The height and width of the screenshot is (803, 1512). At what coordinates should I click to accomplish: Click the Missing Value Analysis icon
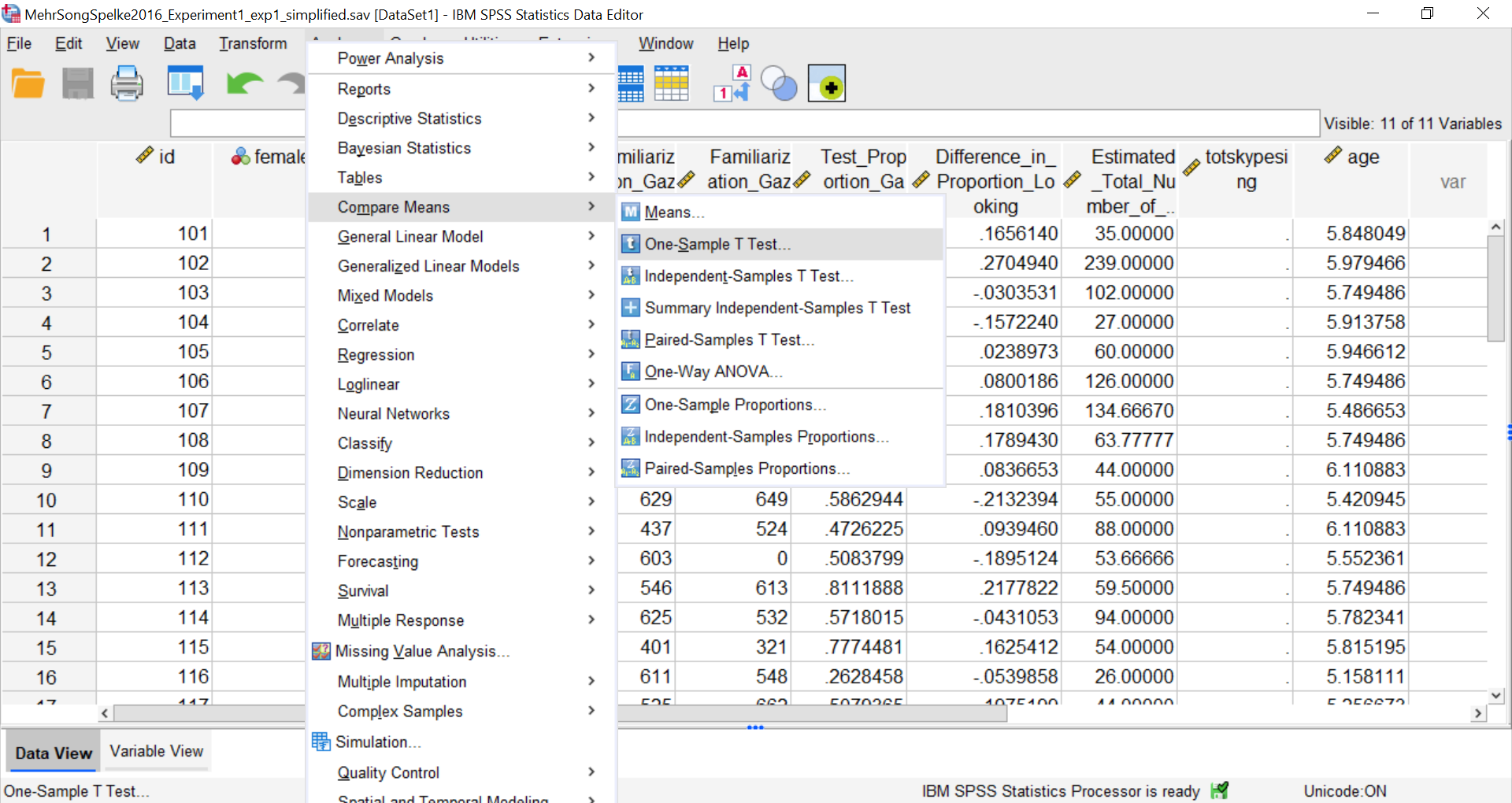(321, 652)
